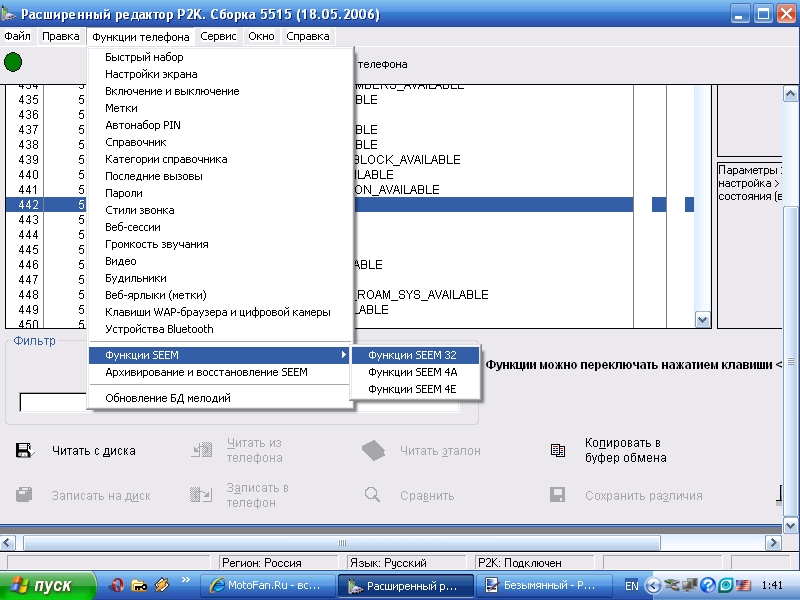This screenshot has width=800, height=600.
Task: Click the blue help question mark tray icon
Action: 708,585
